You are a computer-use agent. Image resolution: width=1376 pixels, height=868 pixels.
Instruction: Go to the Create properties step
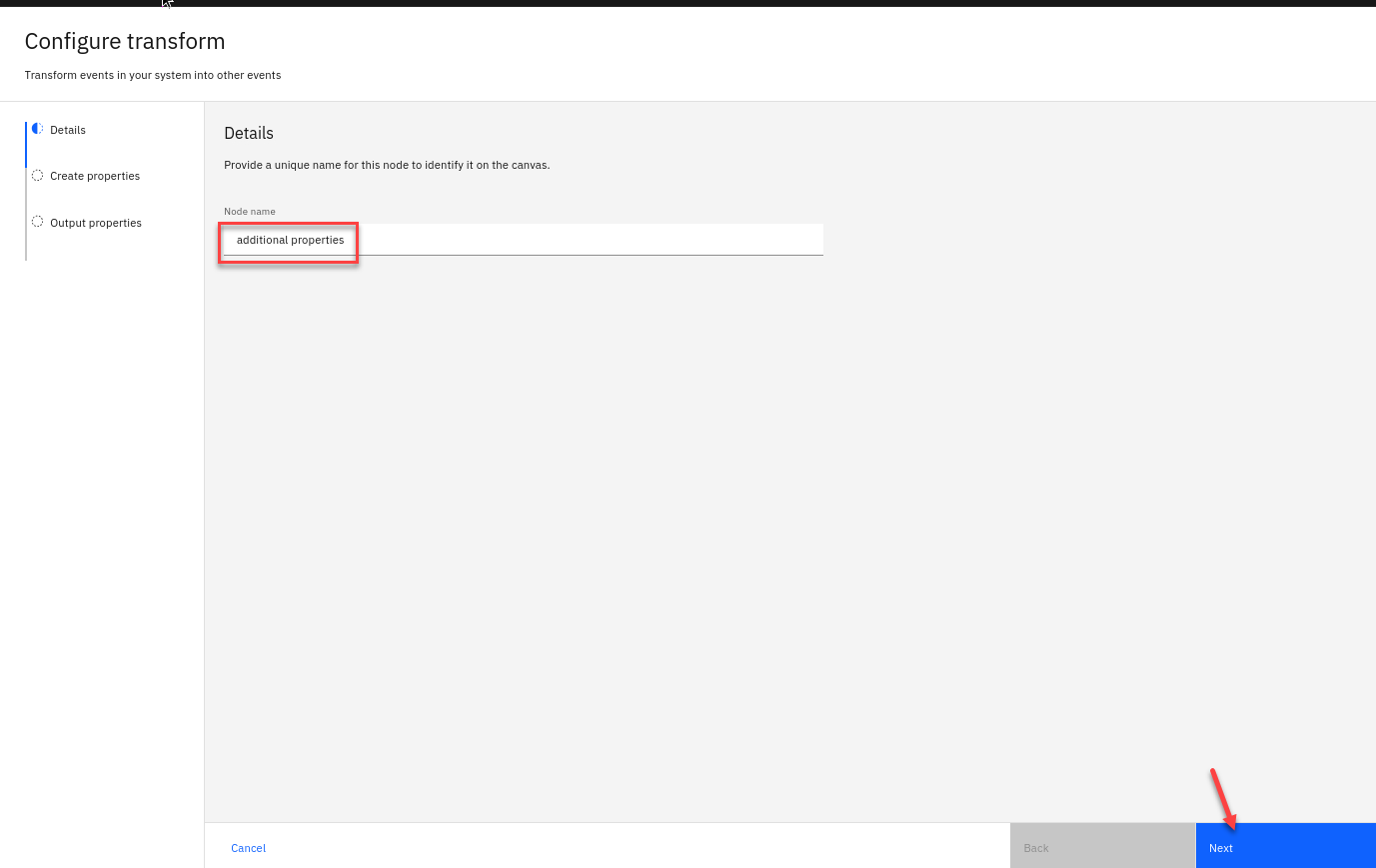[x=95, y=176]
